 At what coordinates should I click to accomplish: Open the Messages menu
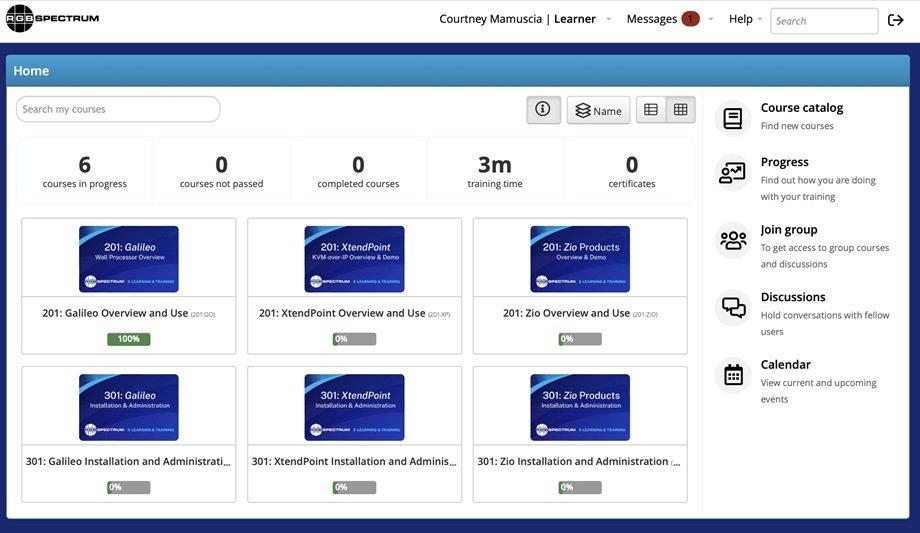[x=652, y=19]
